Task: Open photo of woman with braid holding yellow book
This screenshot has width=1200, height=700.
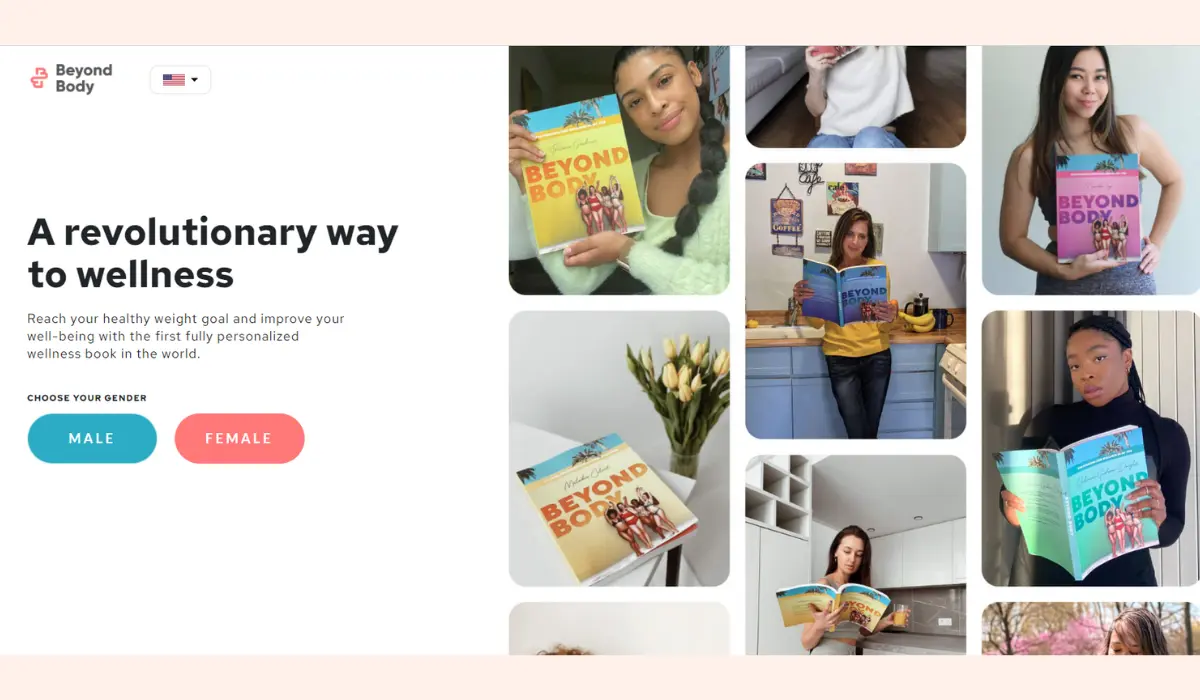Action: click(x=619, y=170)
